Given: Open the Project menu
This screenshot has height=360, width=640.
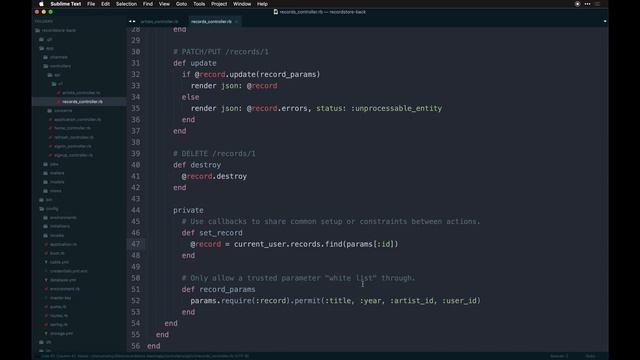Looking at the screenshot, I should click(x=219, y=4).
